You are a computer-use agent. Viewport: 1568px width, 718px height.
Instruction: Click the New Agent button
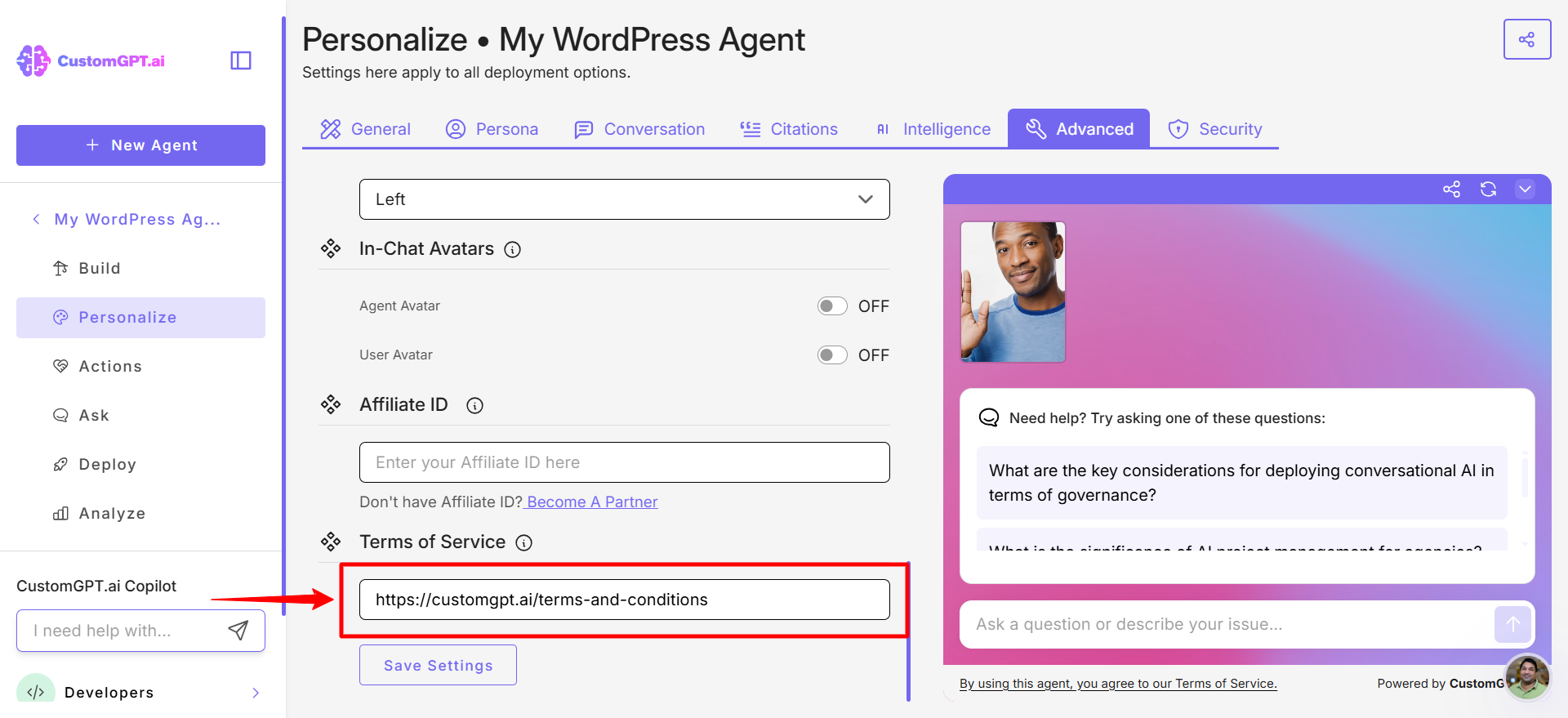(x=140, y=145)
